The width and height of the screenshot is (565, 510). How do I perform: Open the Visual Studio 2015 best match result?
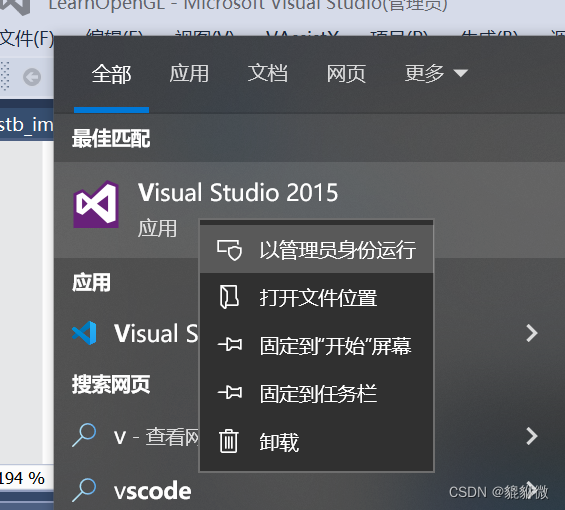310,210
